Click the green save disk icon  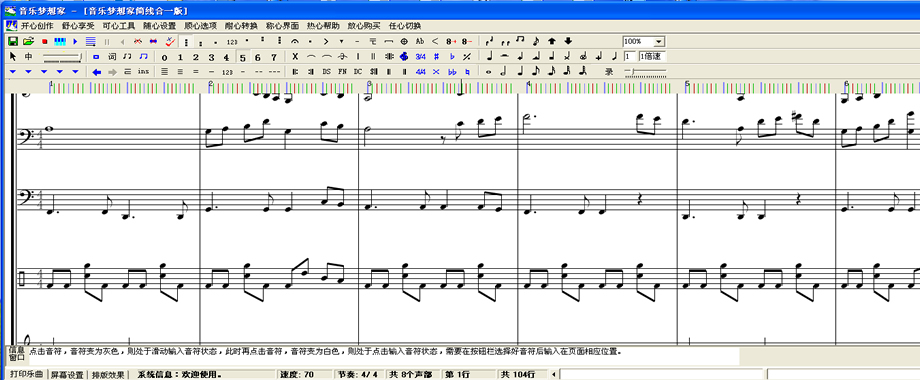tap(12, 42)
